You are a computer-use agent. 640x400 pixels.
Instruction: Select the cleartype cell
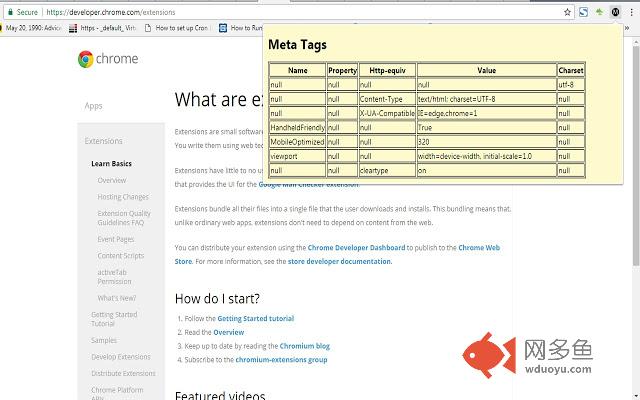387,171
